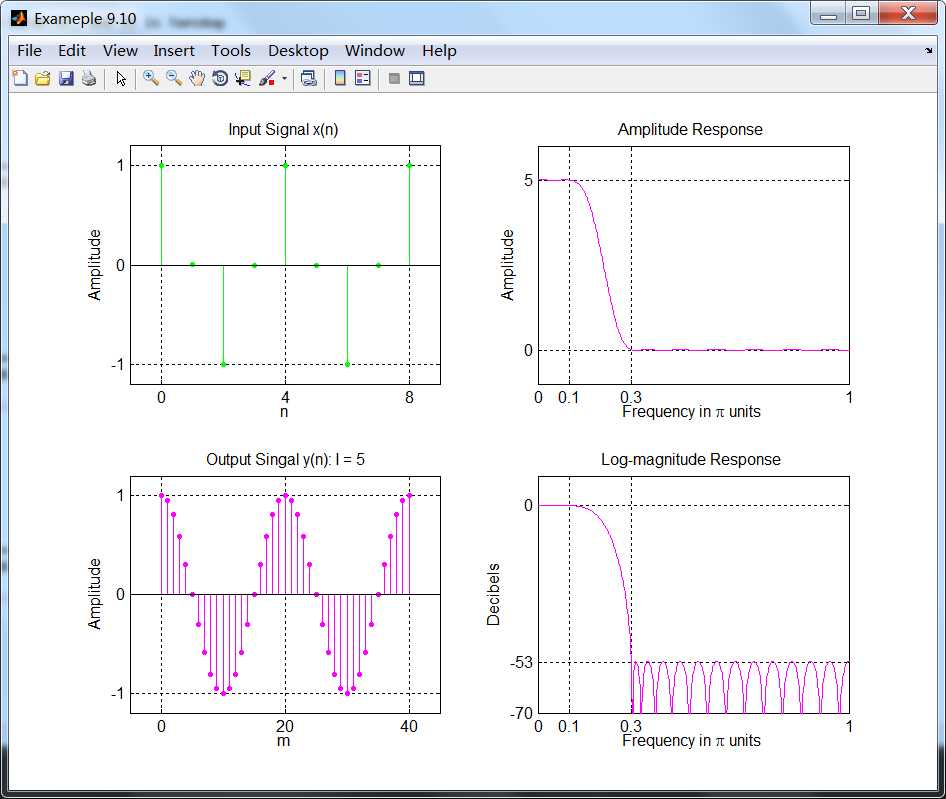
Task: Open the Desktop menu
Action: click(x=298, y=51)
